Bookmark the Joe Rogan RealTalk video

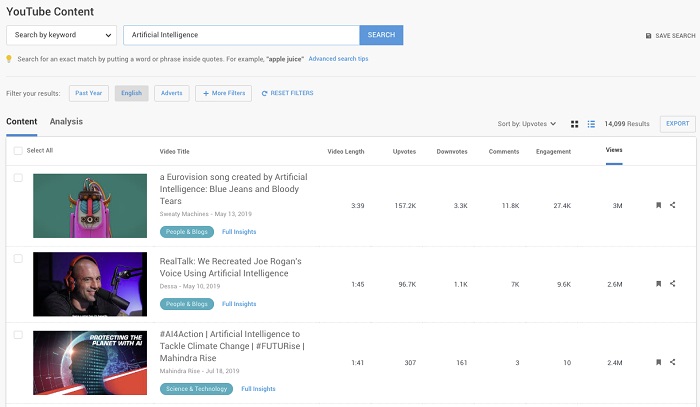(658, 284)
